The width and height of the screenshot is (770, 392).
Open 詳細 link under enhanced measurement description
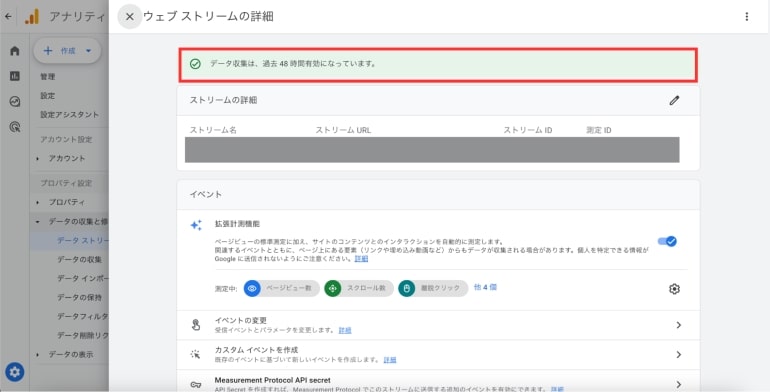pos(361,258)
